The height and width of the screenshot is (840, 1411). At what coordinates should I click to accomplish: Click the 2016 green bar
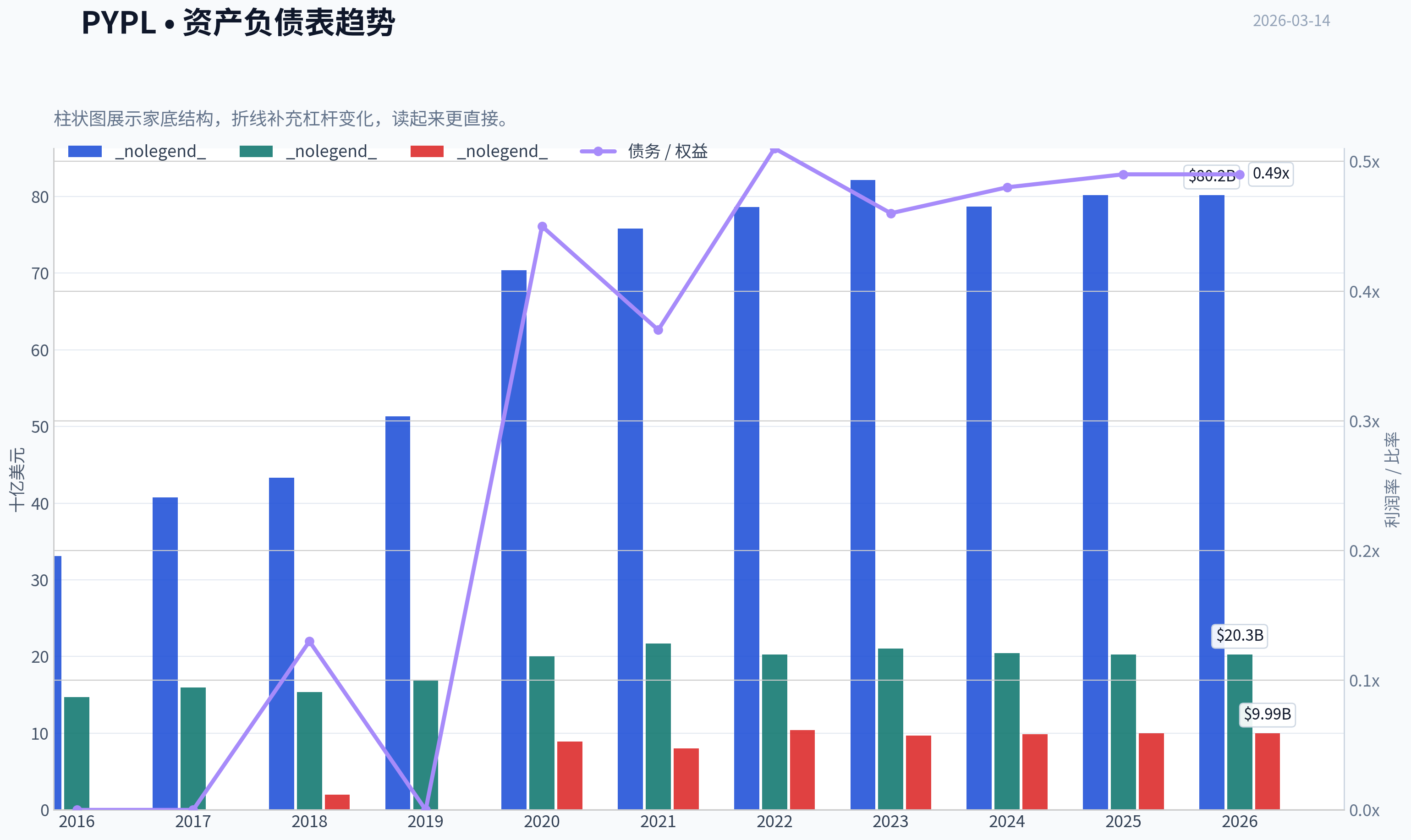point(77,753)
